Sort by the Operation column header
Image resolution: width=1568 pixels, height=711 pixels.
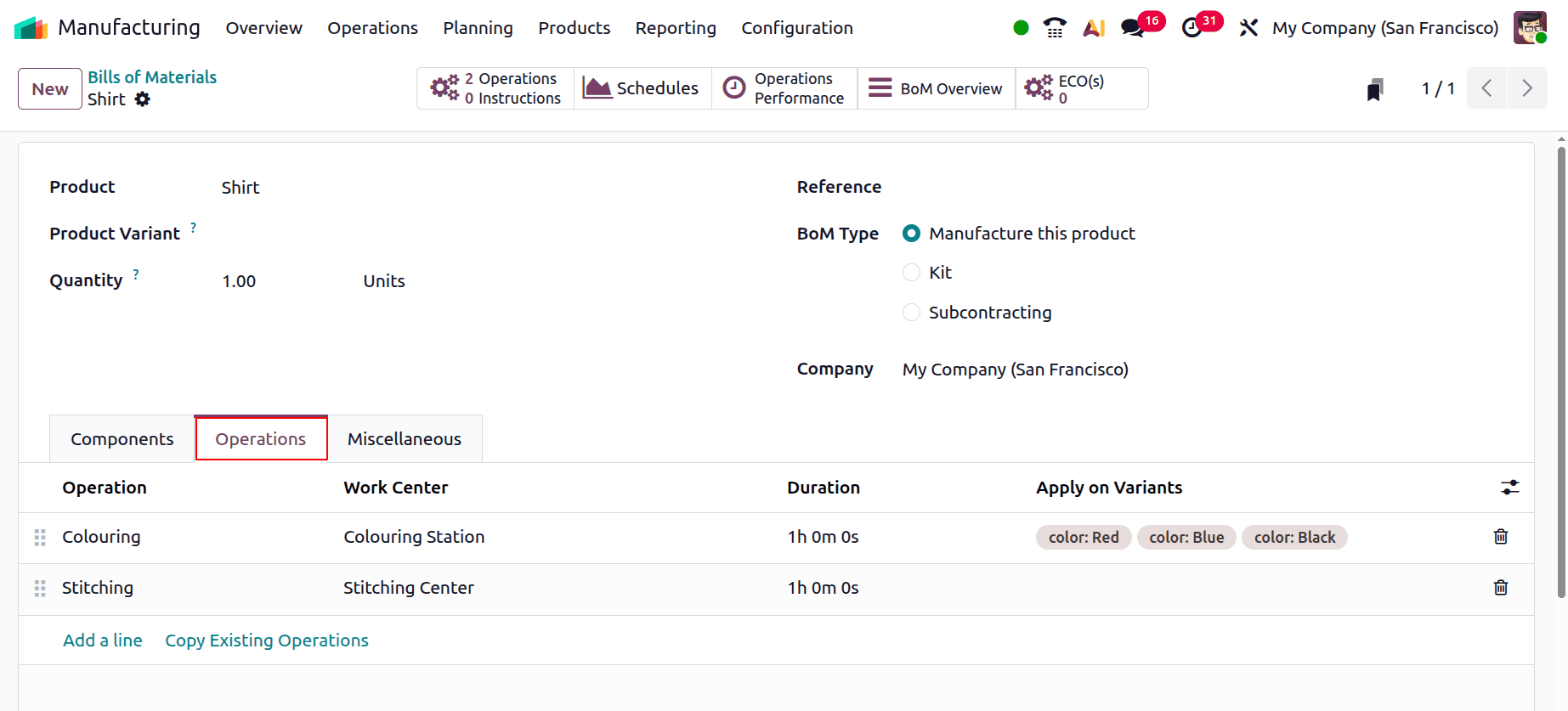pyautogui.click(x=105, y=488)
